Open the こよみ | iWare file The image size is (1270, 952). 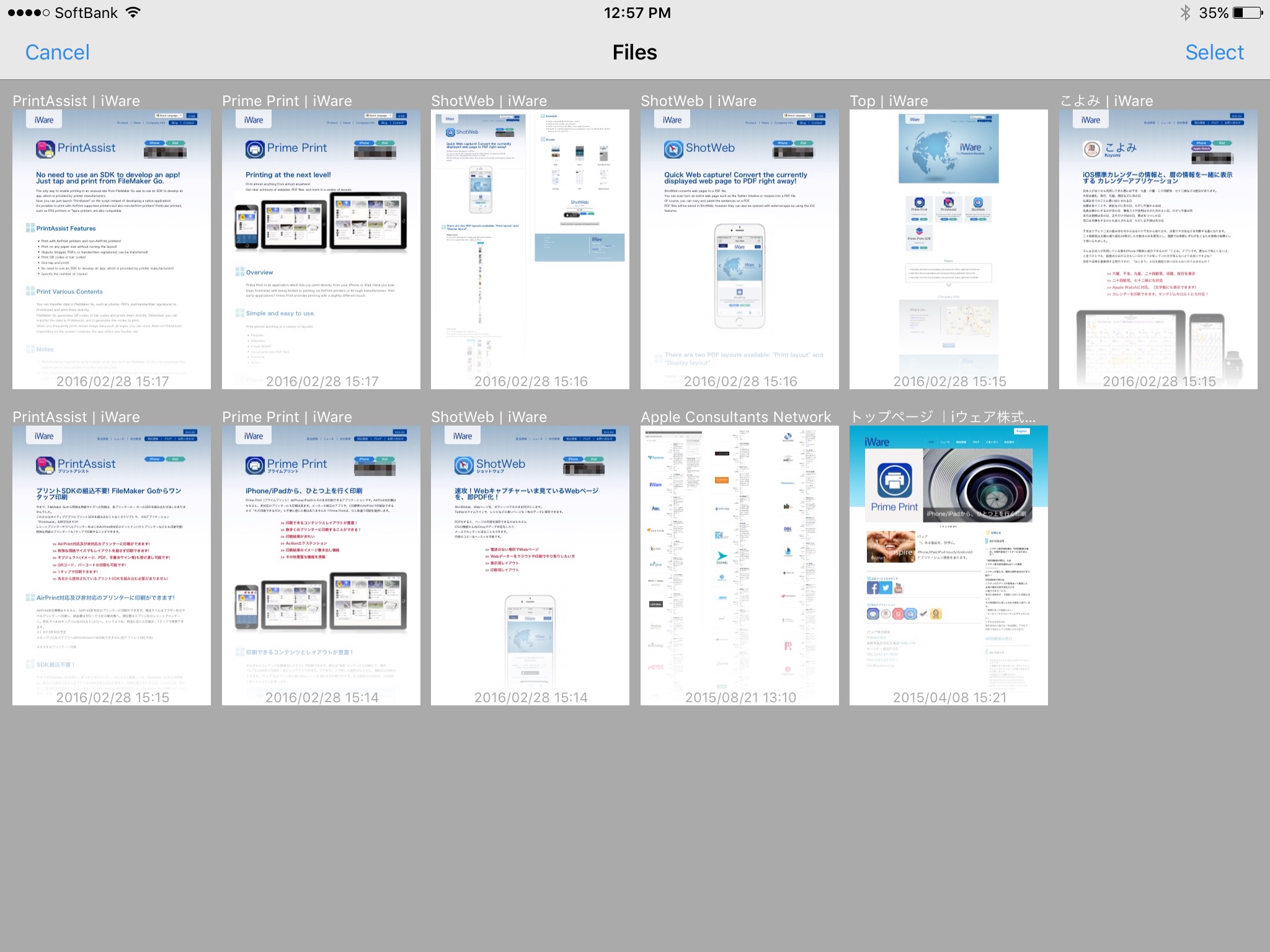[x=1158, y=249]
